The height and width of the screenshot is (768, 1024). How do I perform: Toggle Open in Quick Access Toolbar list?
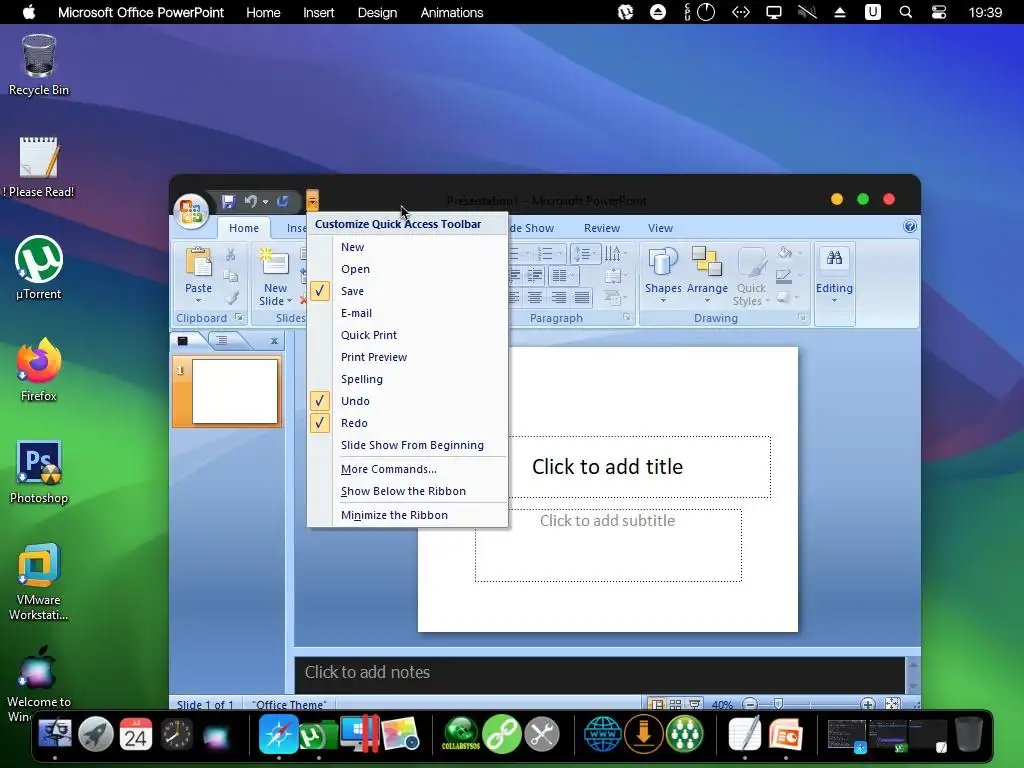(x=407, y=269)
